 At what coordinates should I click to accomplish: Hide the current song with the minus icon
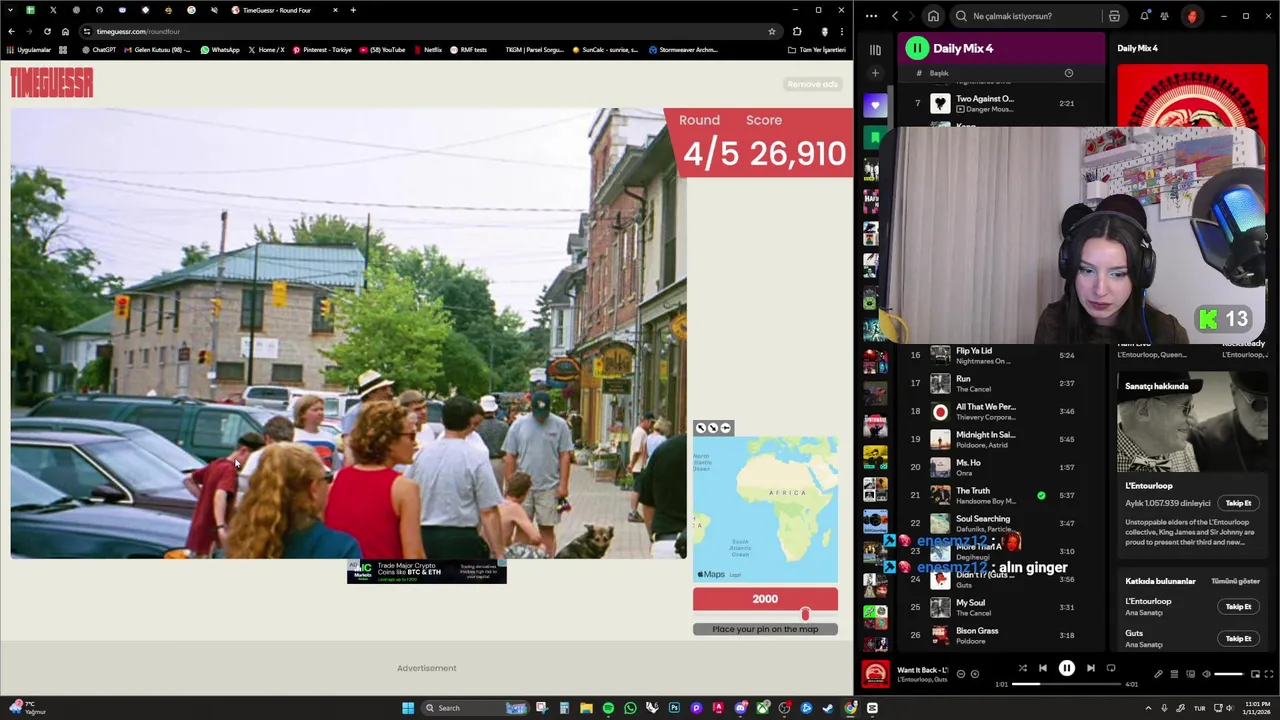pyautogui.click(x=961, y=674)
